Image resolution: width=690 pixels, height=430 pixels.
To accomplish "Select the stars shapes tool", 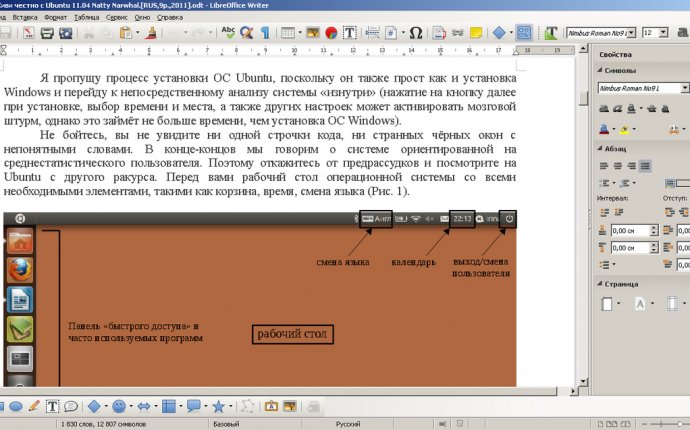I will coord(219,406).
